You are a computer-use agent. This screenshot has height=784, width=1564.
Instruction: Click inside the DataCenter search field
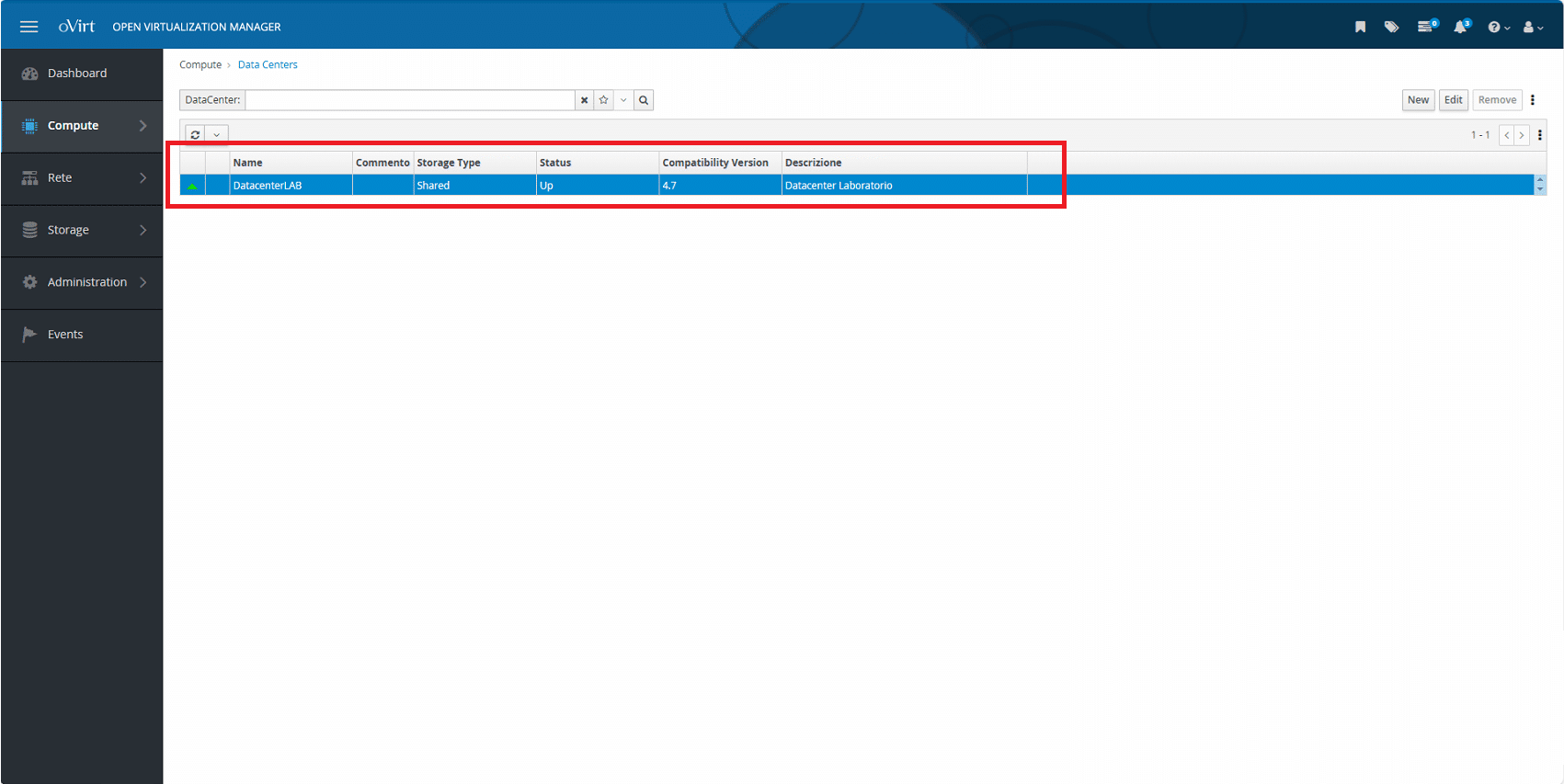click(x=409, y=100)
